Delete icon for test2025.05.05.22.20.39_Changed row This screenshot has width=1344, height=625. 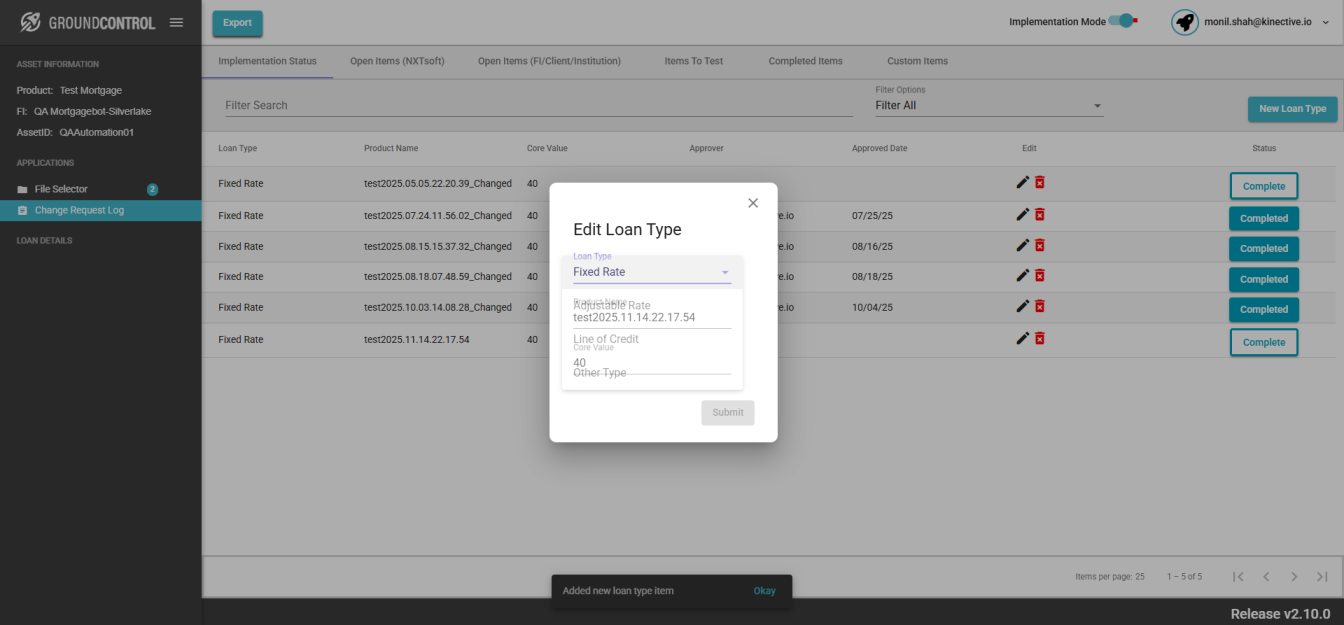(x=1039, y=182)
